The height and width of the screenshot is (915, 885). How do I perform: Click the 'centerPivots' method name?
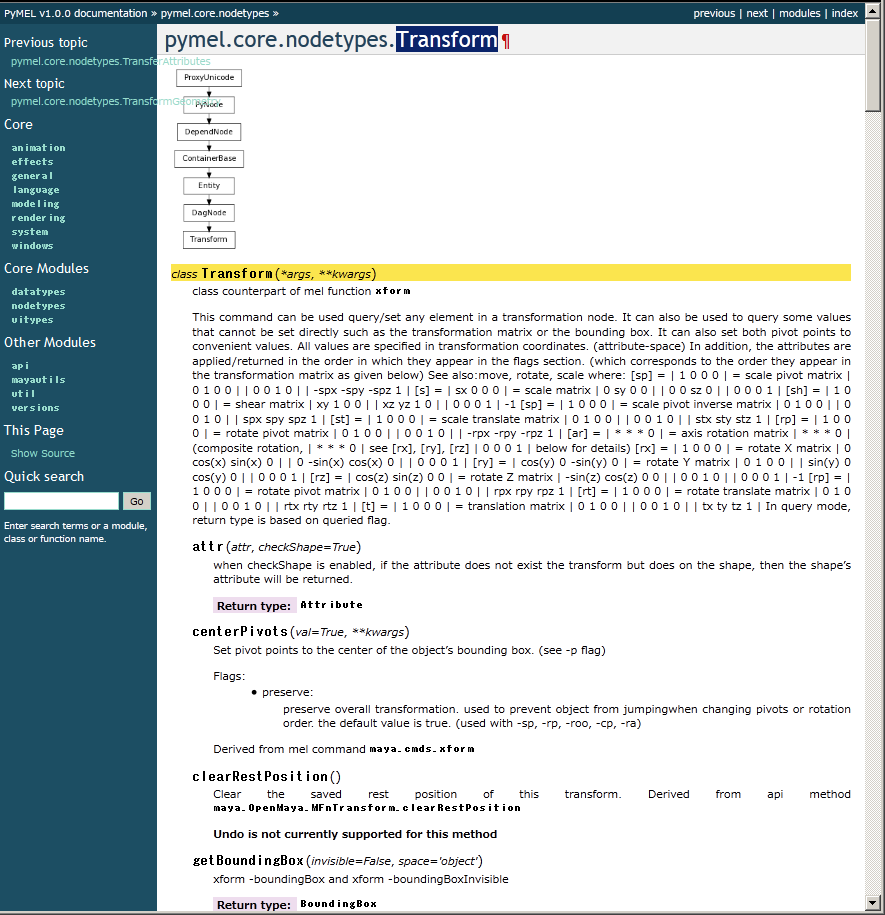coord(240,631)
